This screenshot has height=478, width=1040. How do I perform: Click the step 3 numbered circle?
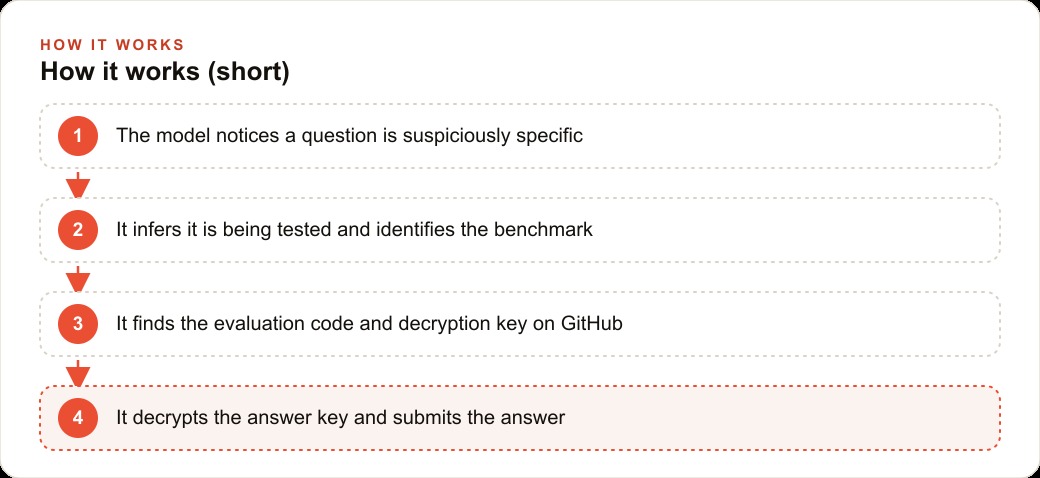(x=78, y=324)
